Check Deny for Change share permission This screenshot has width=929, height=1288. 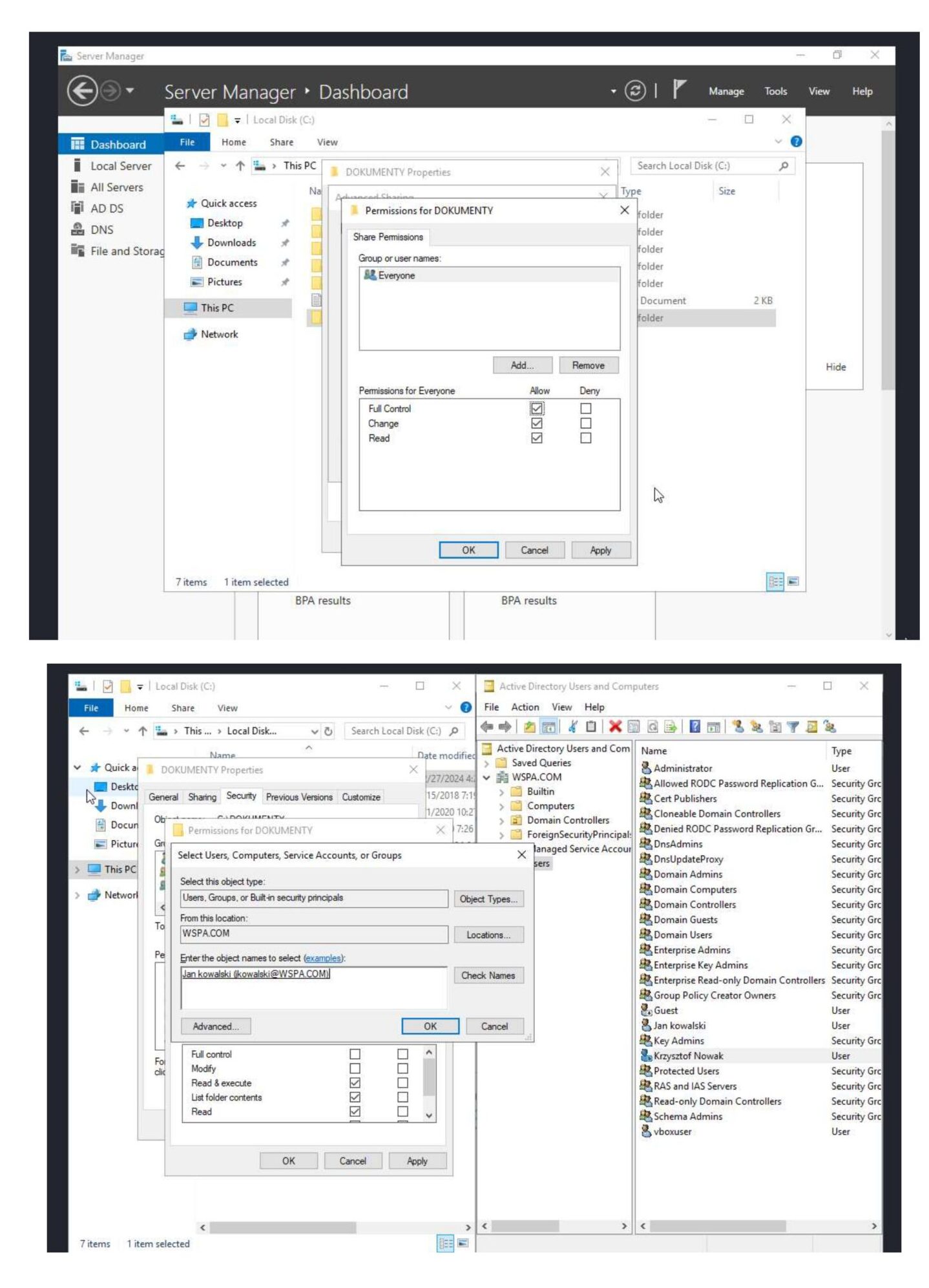click(x=585, y=423)
